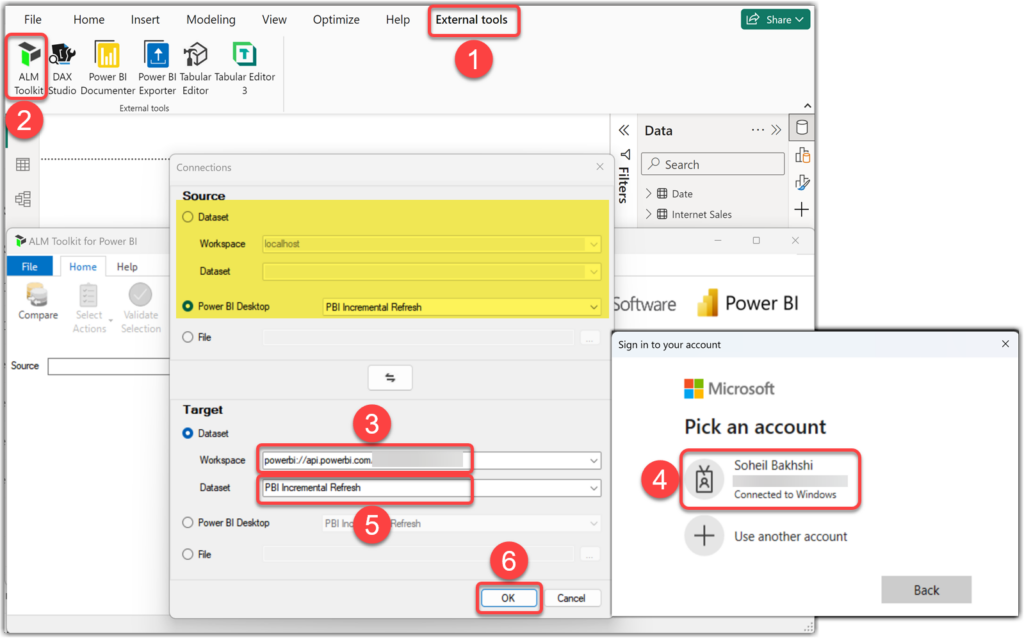Click Validate Selection in ALM Toolkit

point(140,308)
